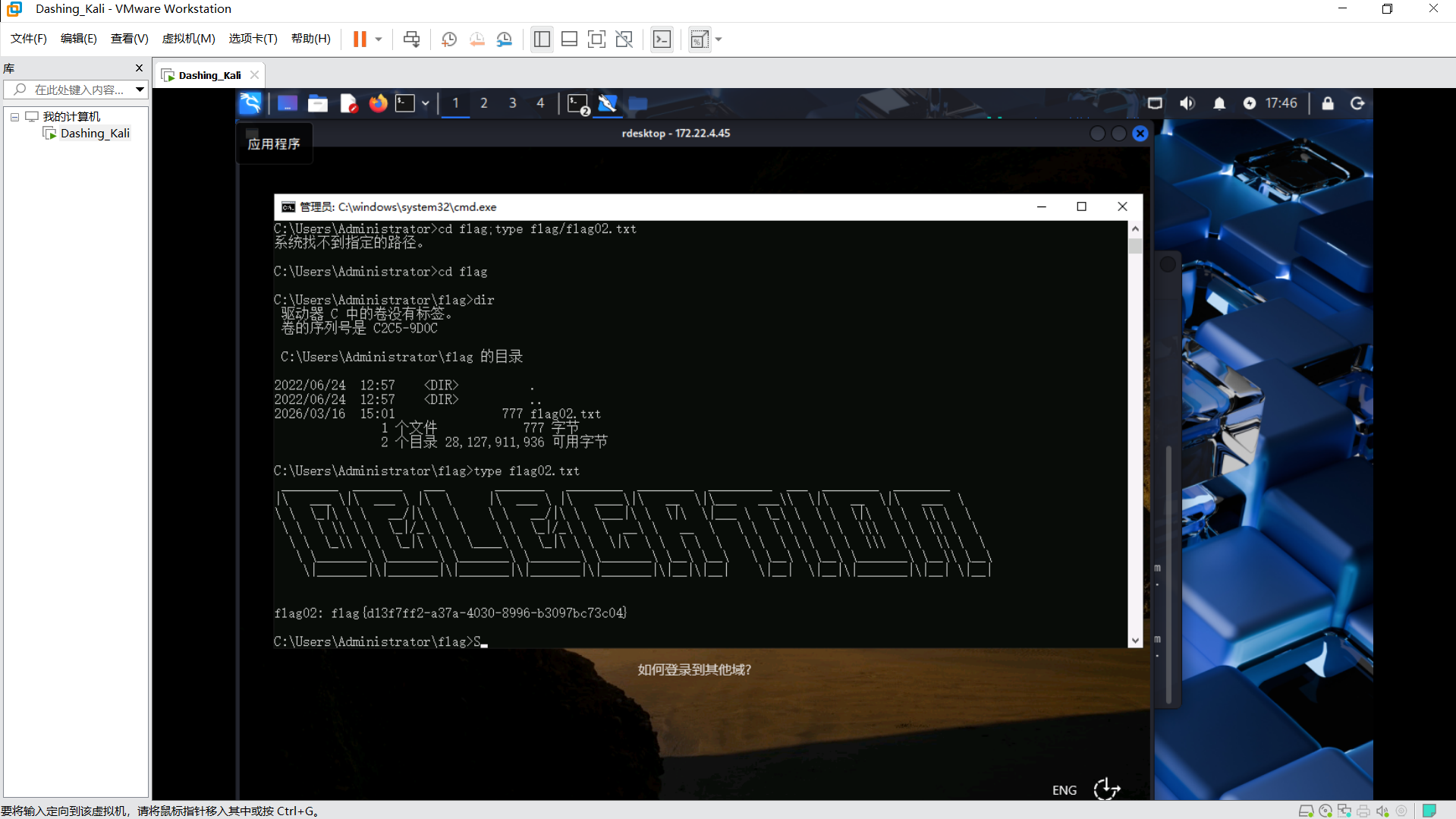Open the dropdown arrow beside pause button
Screen dimensions: 1456x819
click(379, 39)
